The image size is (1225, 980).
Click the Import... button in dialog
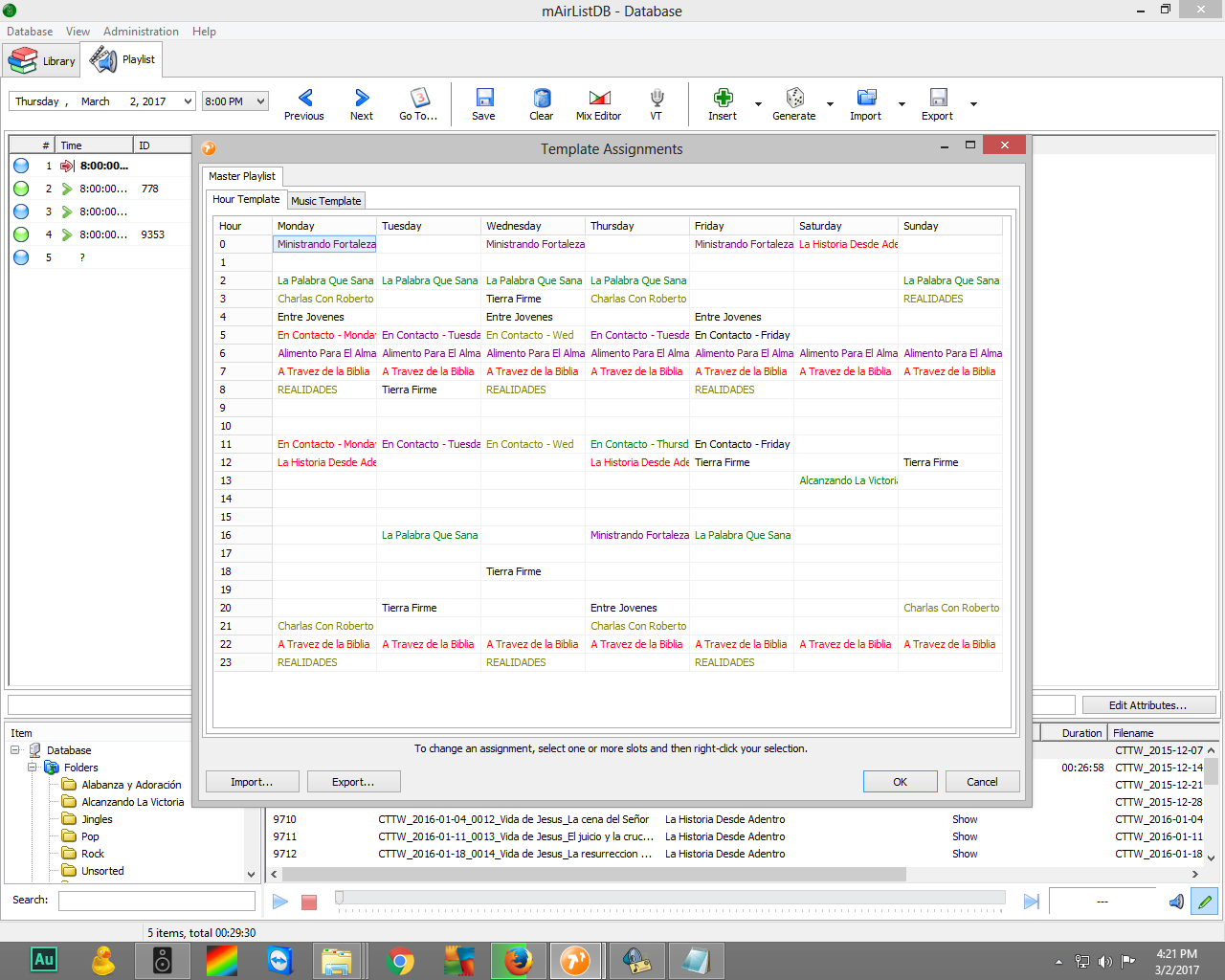(x=253, y=782)
